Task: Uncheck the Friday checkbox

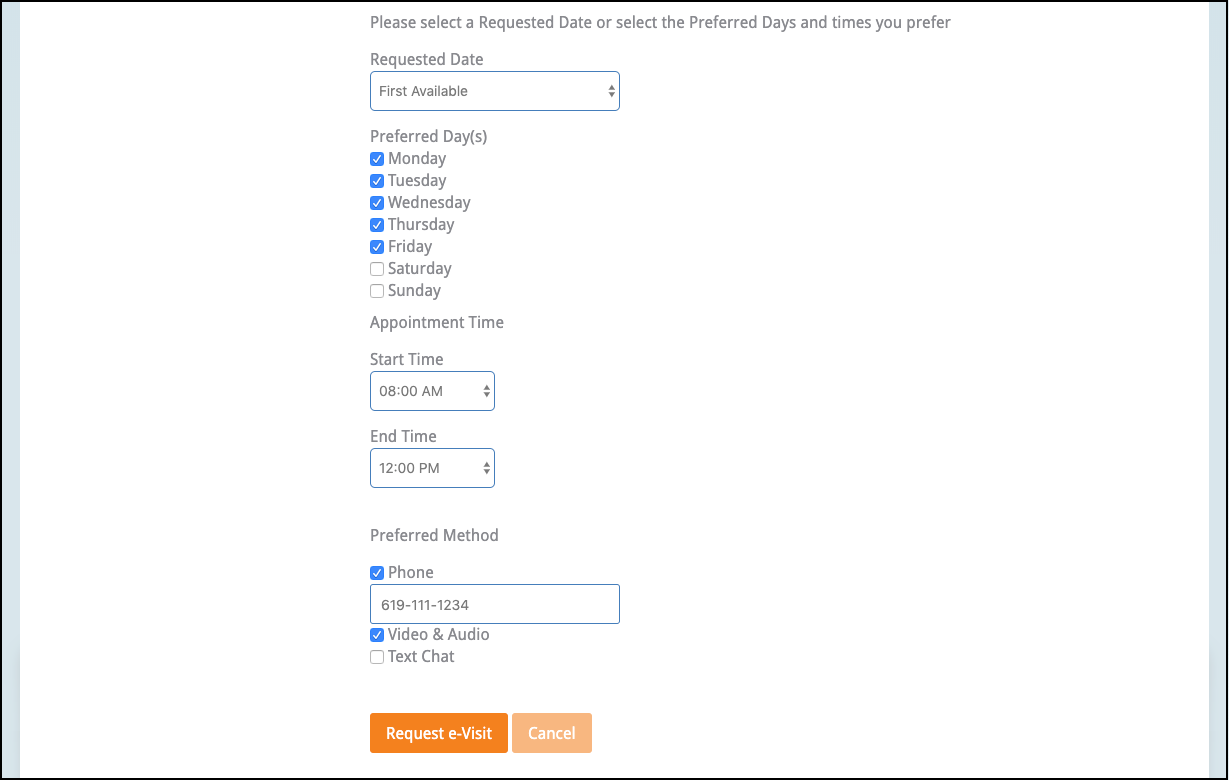Action: tap(377, 247)
